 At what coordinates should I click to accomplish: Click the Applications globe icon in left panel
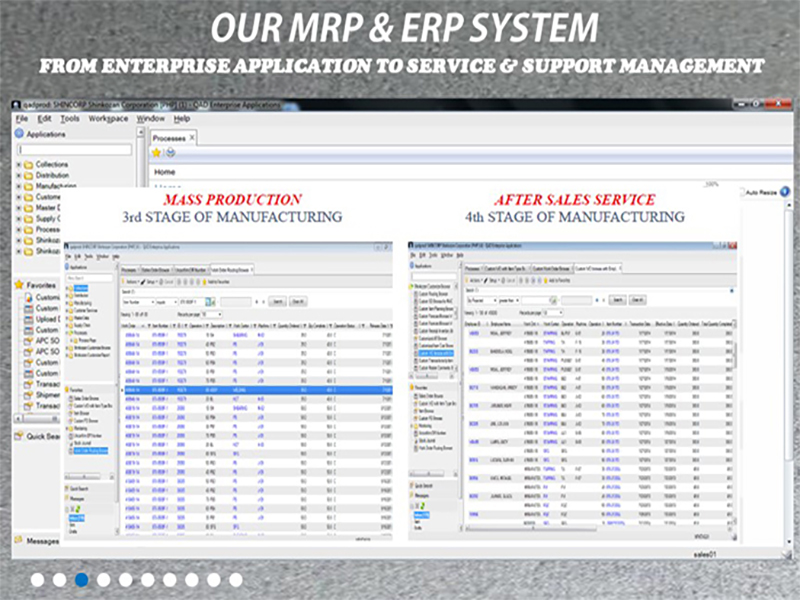click(x=18, y=134)
